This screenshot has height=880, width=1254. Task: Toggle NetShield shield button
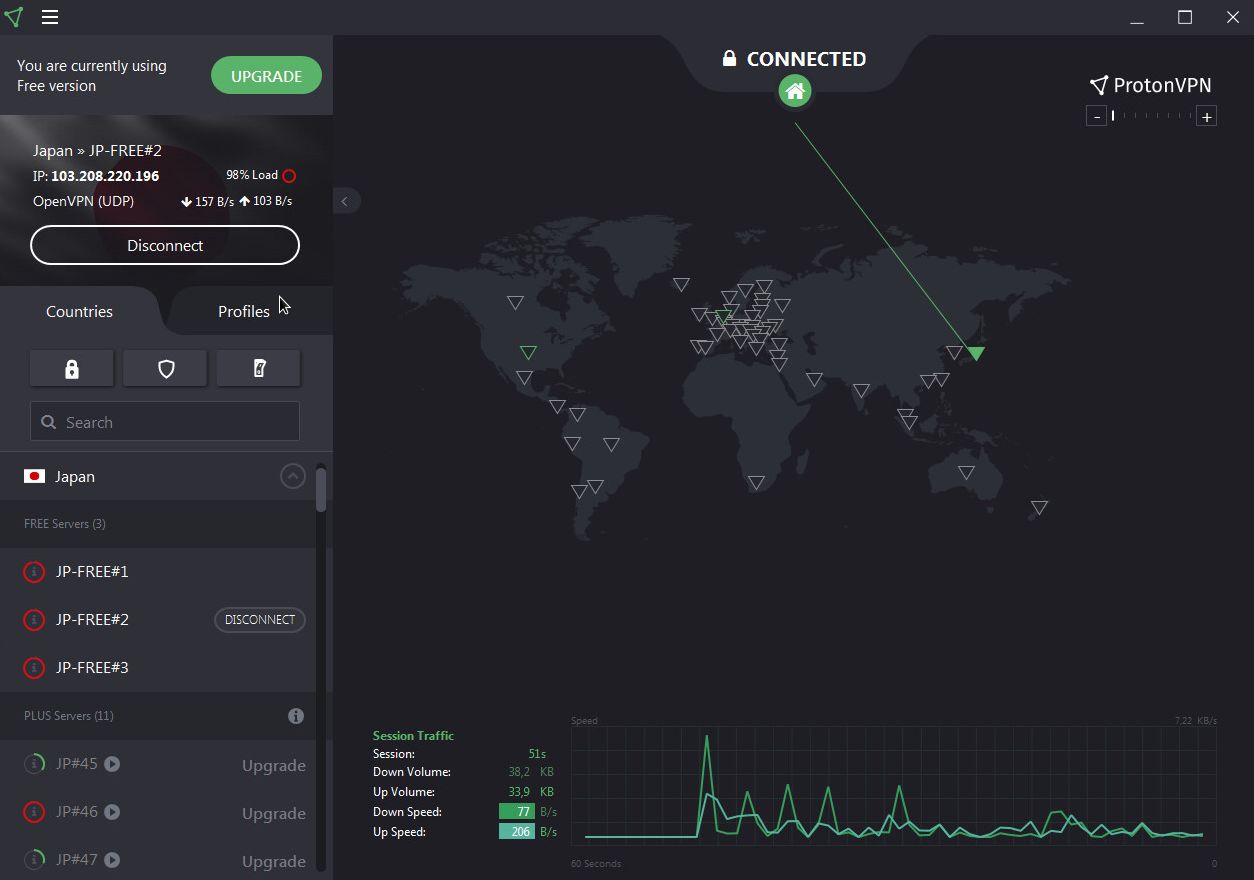point(165,368)
